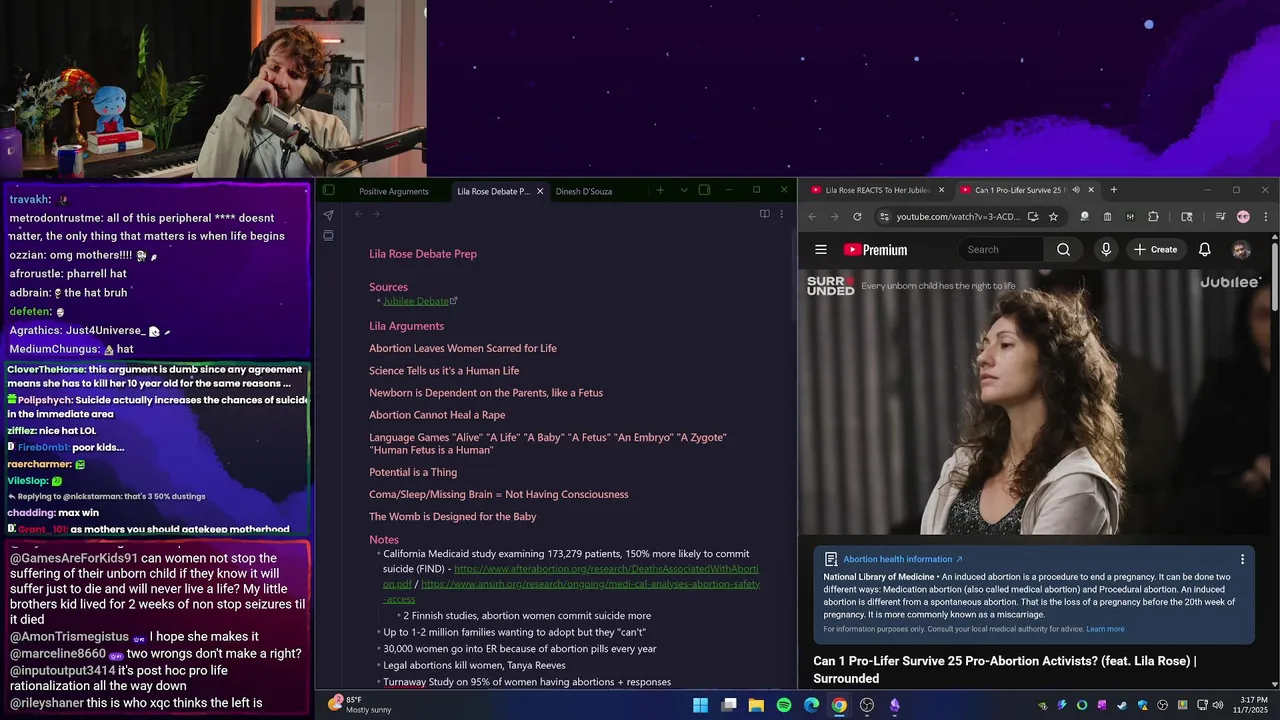Click the YouTube Search field
Viewport: 1280px width, 720px height.
[1003, 250]
